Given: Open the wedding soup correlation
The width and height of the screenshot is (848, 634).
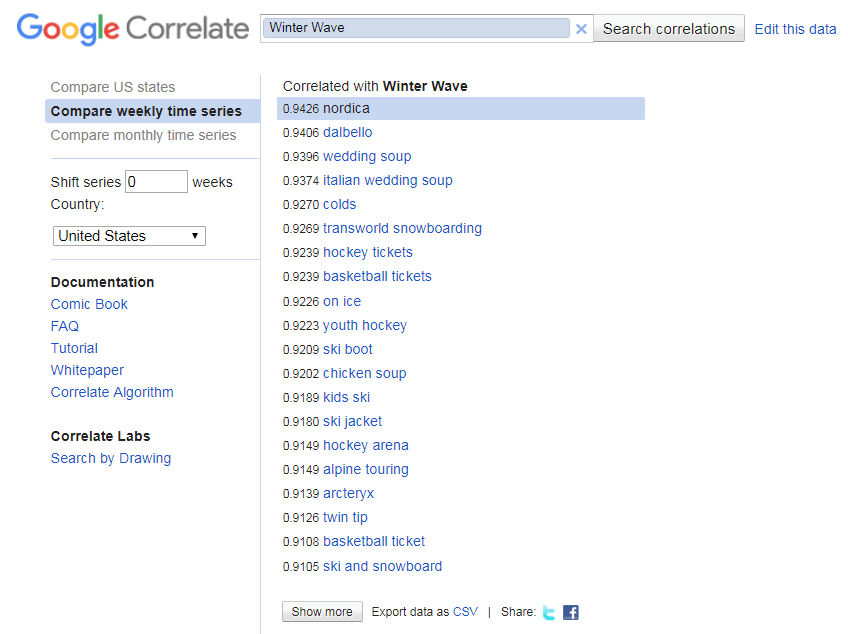Looking at the screenshot, I should point(367,156).
